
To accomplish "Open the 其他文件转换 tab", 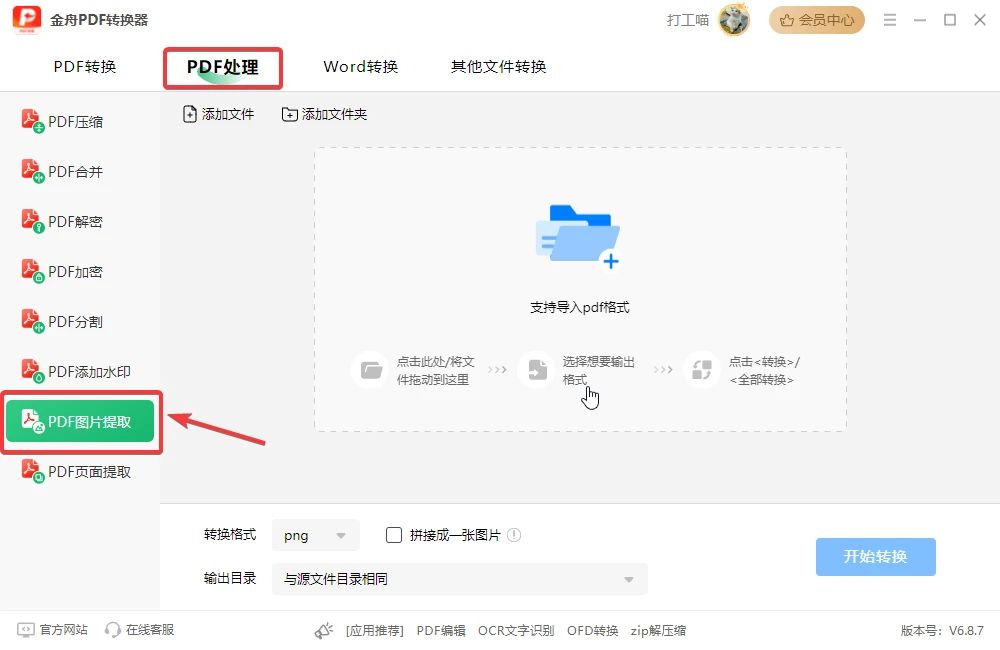I will (x=499, y=67).
